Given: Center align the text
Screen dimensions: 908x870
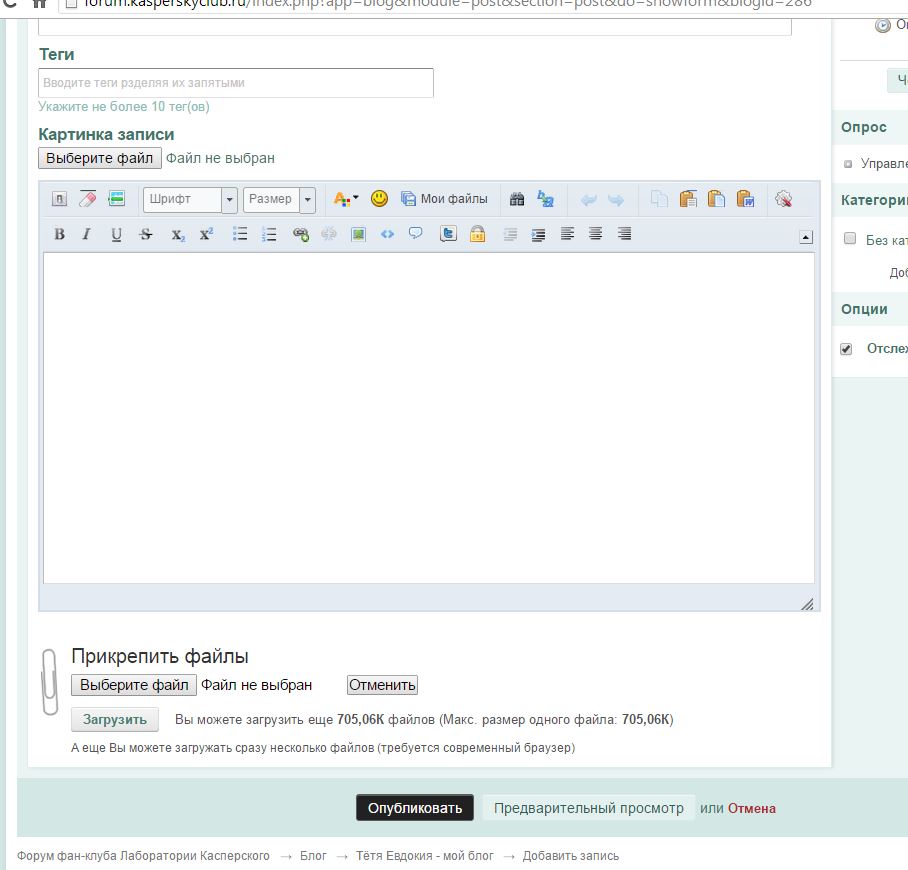Looking at the screenshot, I should 595,233.
